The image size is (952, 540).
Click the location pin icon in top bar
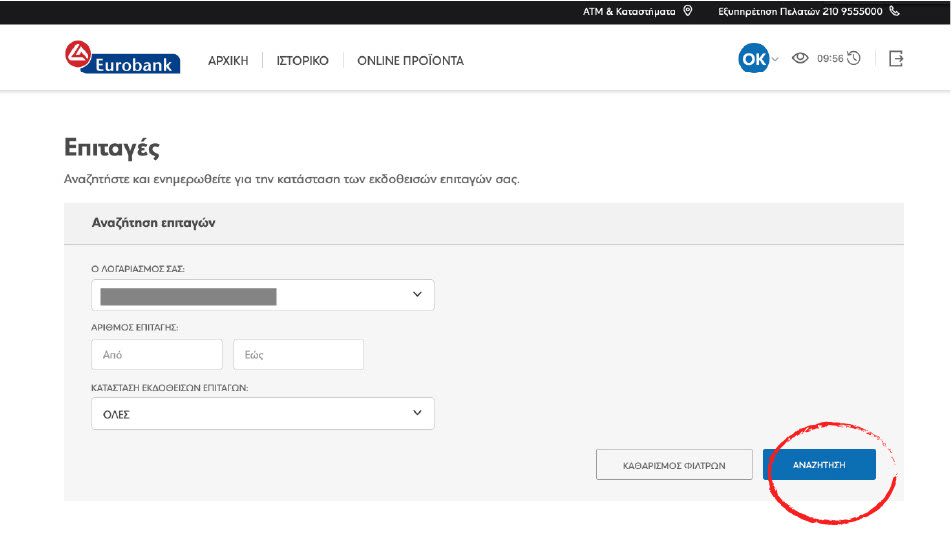point(687,11)
